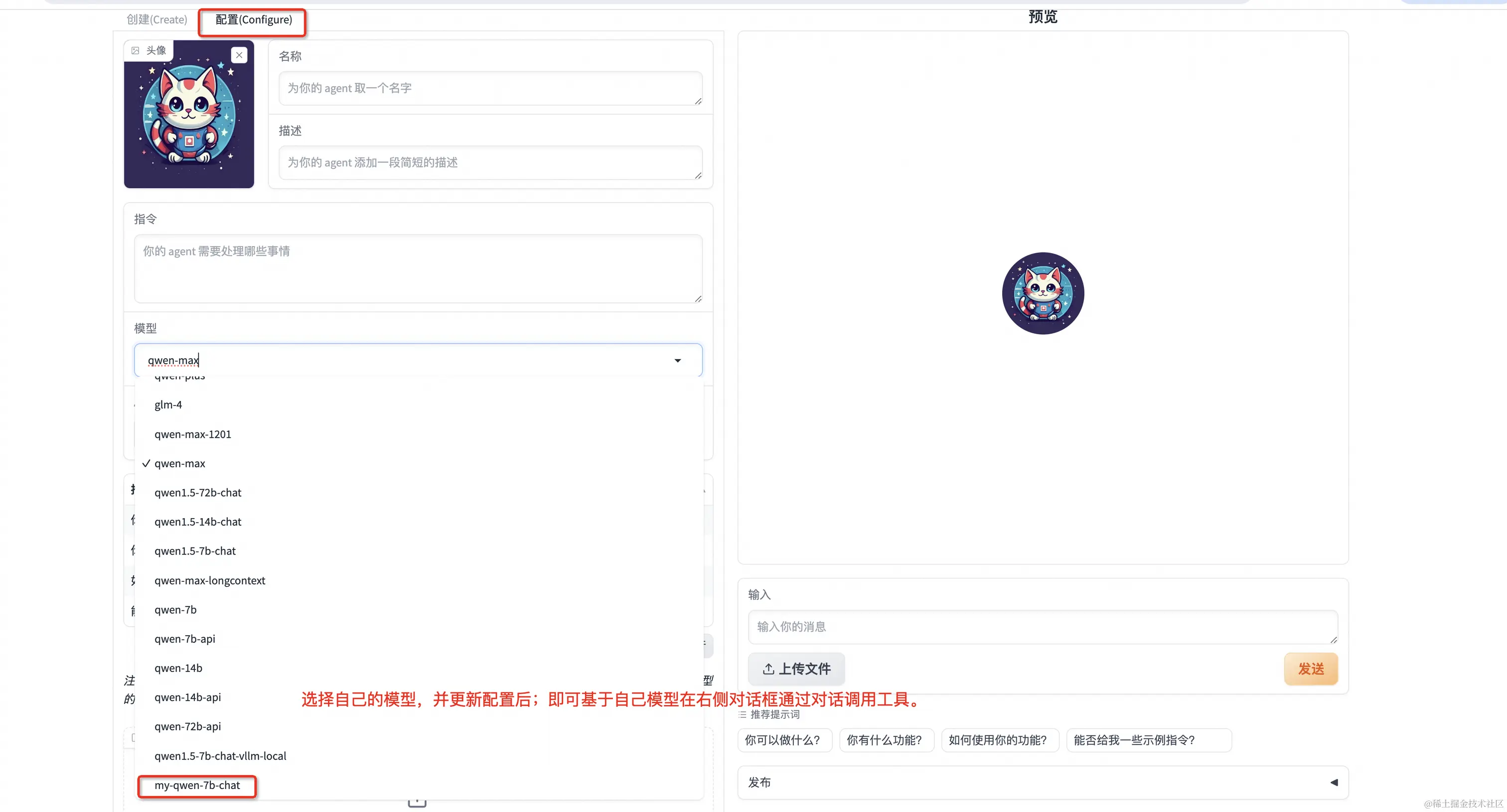This screenshot has width=1507, height=812.
Task: Open the Configure tab
Action: [253, 20]
